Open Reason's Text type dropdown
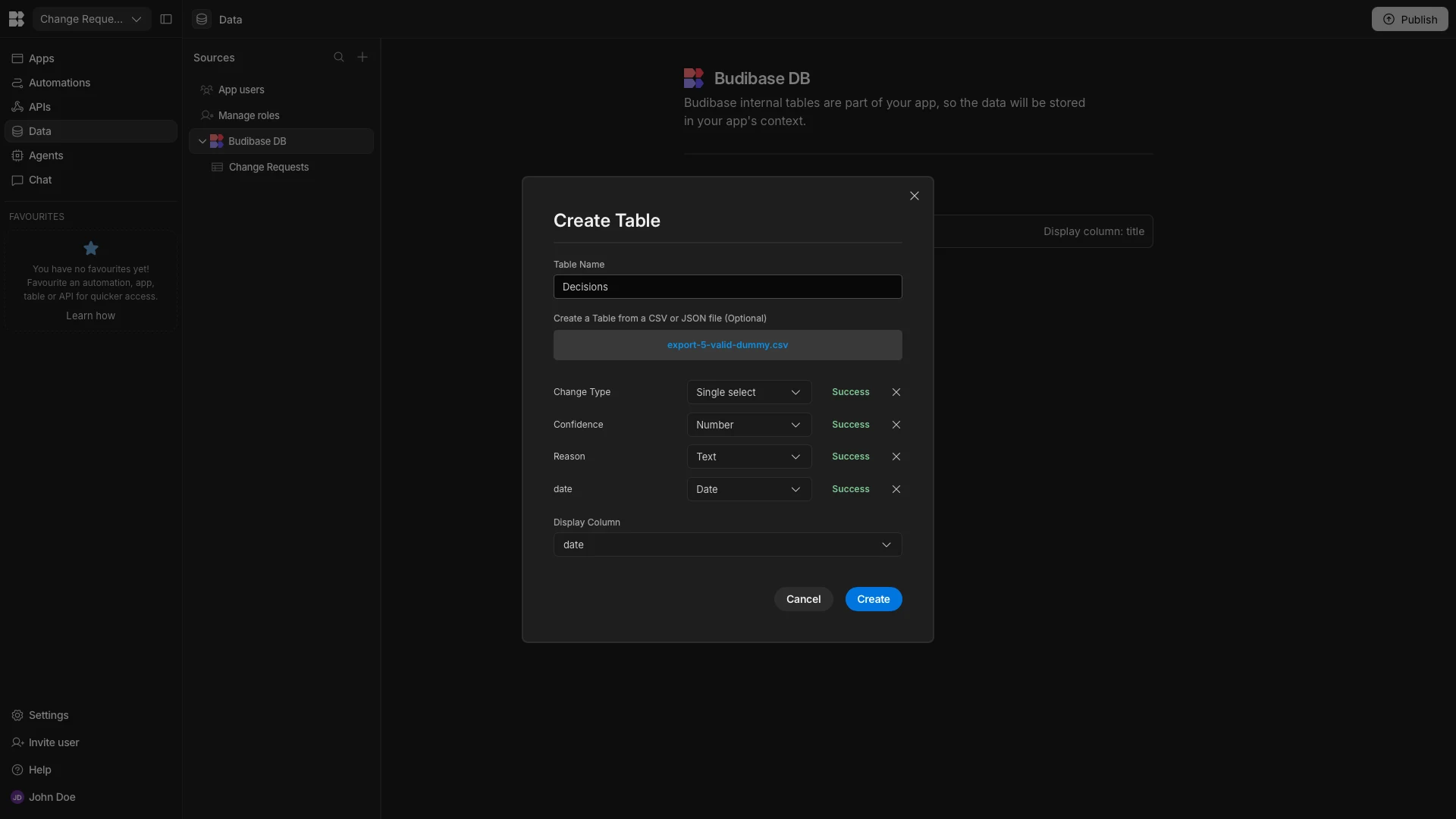Viewport: 1456px width, 819px height. coord(749,457)
